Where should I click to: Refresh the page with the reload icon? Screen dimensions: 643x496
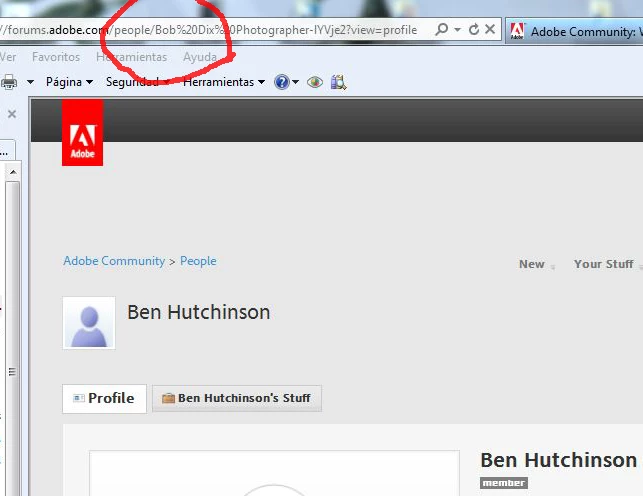pos(474,30)
